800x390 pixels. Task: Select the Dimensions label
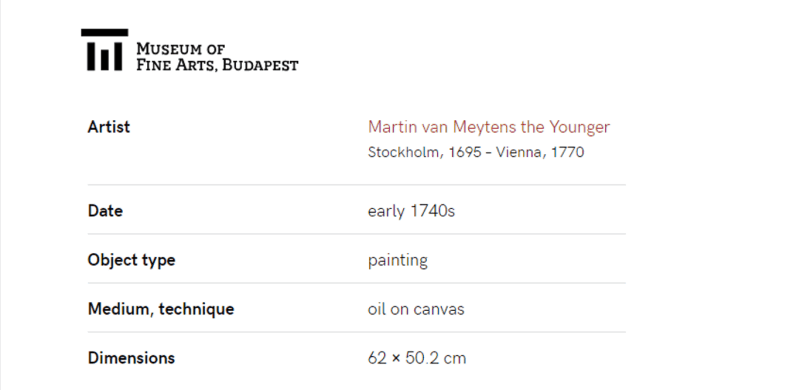coord(131,358)
